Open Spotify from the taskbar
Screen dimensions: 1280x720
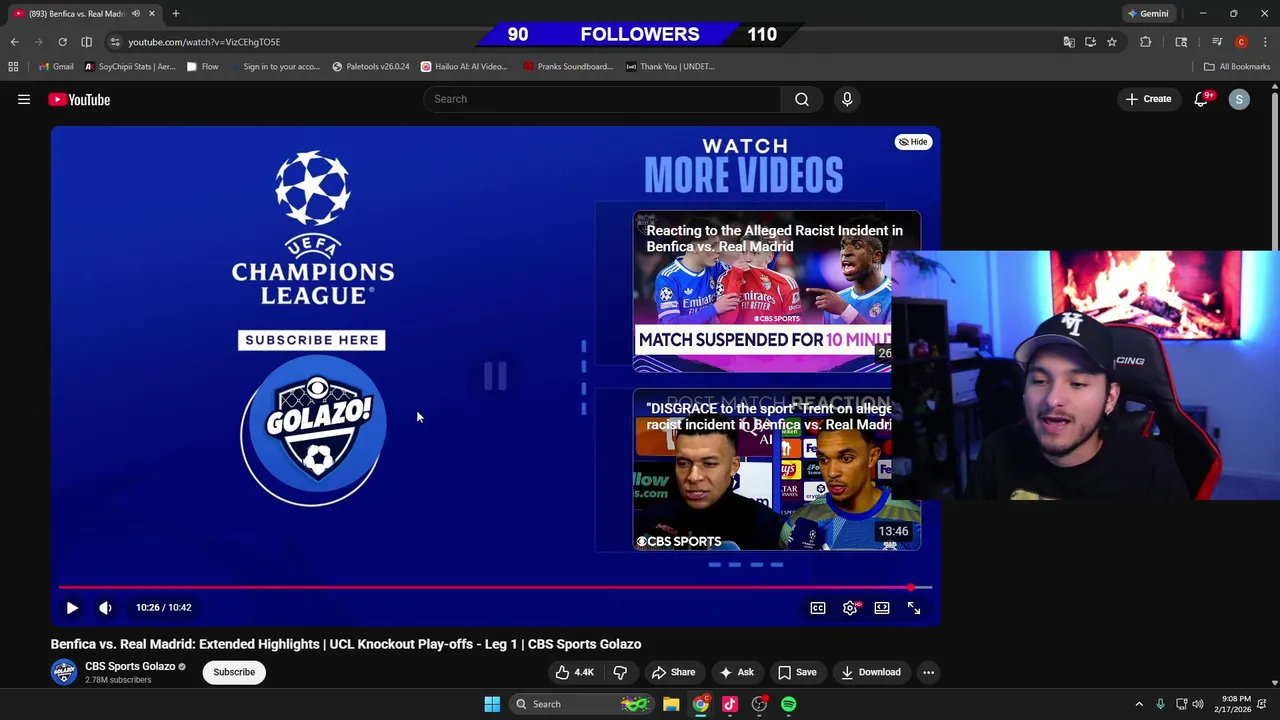click(x=789, y=704)
